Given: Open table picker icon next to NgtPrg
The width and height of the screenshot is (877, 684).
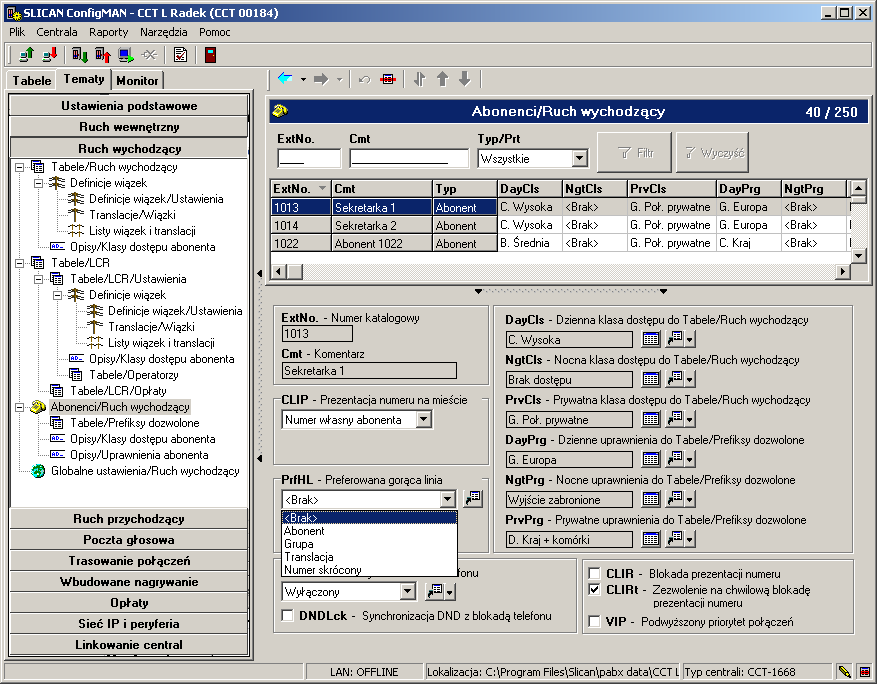Looking at the screenshot, I should [650, 499].
